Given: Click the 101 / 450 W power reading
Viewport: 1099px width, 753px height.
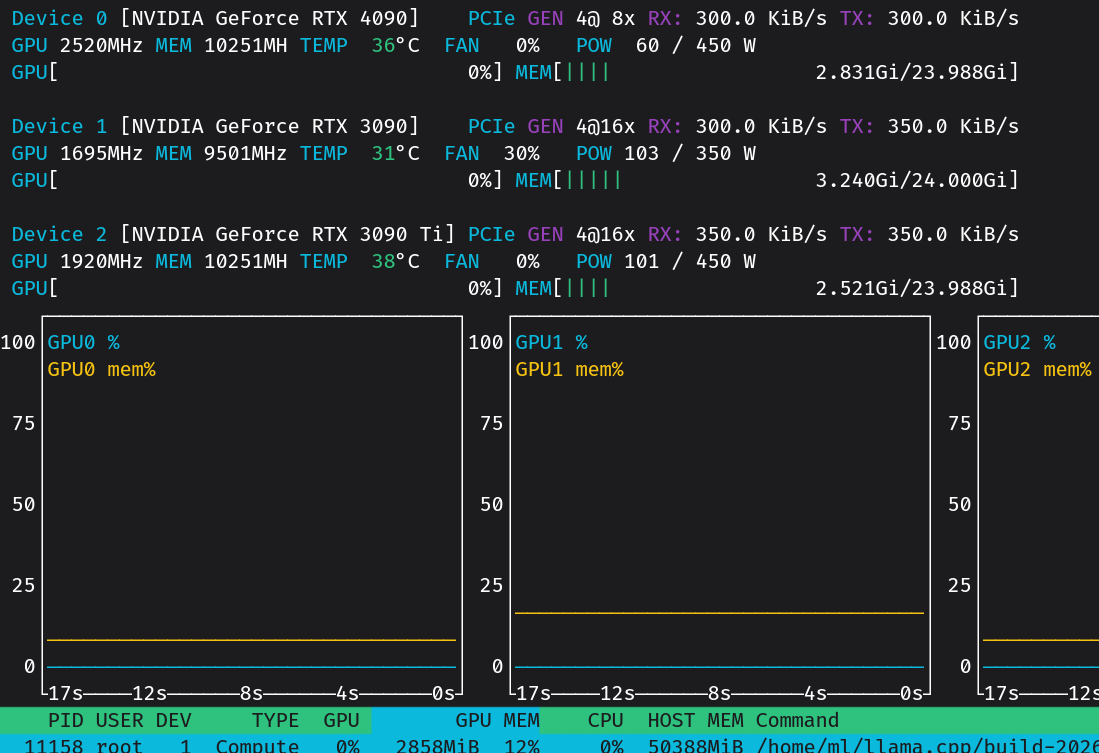Looking at the screenshot, I should (690, 261).
